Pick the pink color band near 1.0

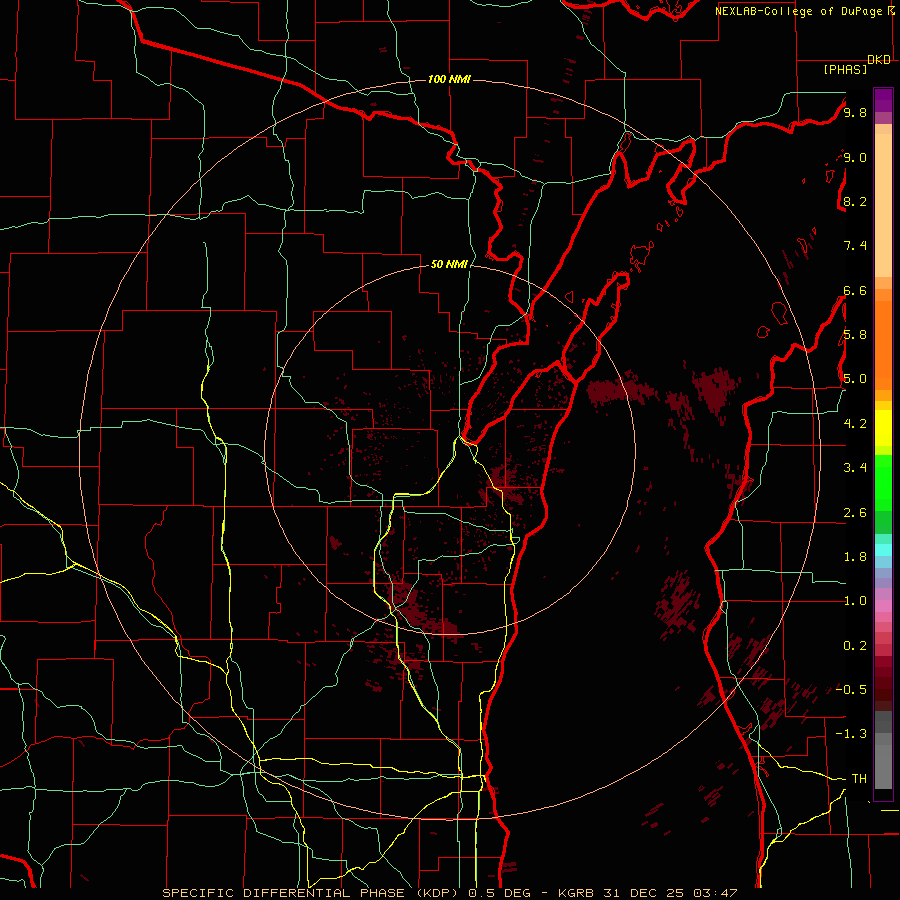coord(883,606)
